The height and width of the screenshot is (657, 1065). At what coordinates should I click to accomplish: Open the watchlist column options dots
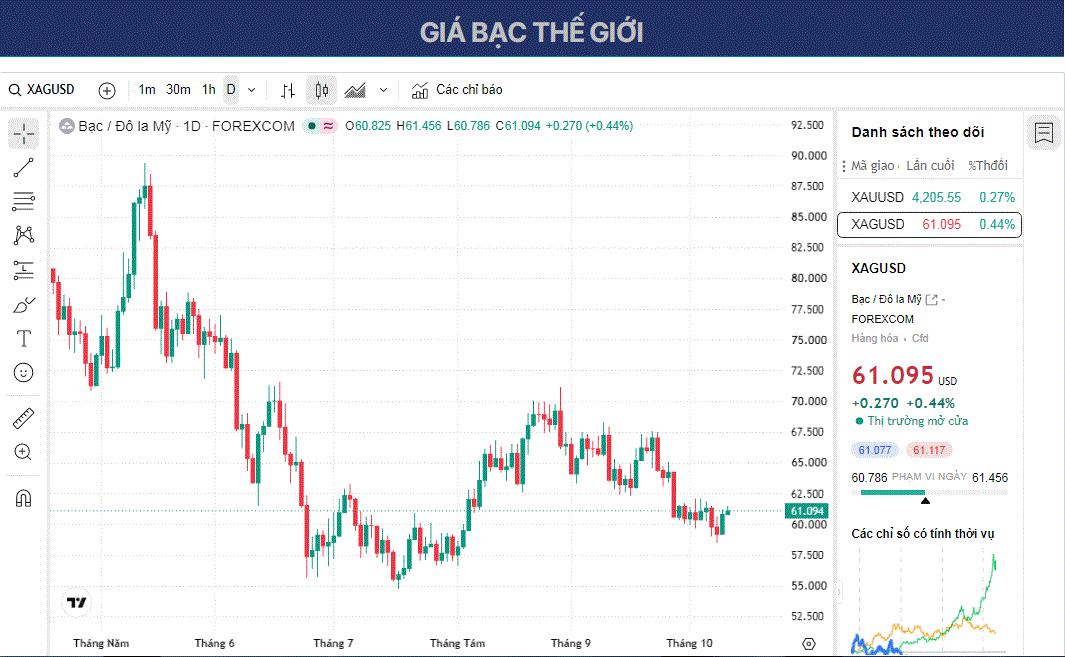pos(844,166)
